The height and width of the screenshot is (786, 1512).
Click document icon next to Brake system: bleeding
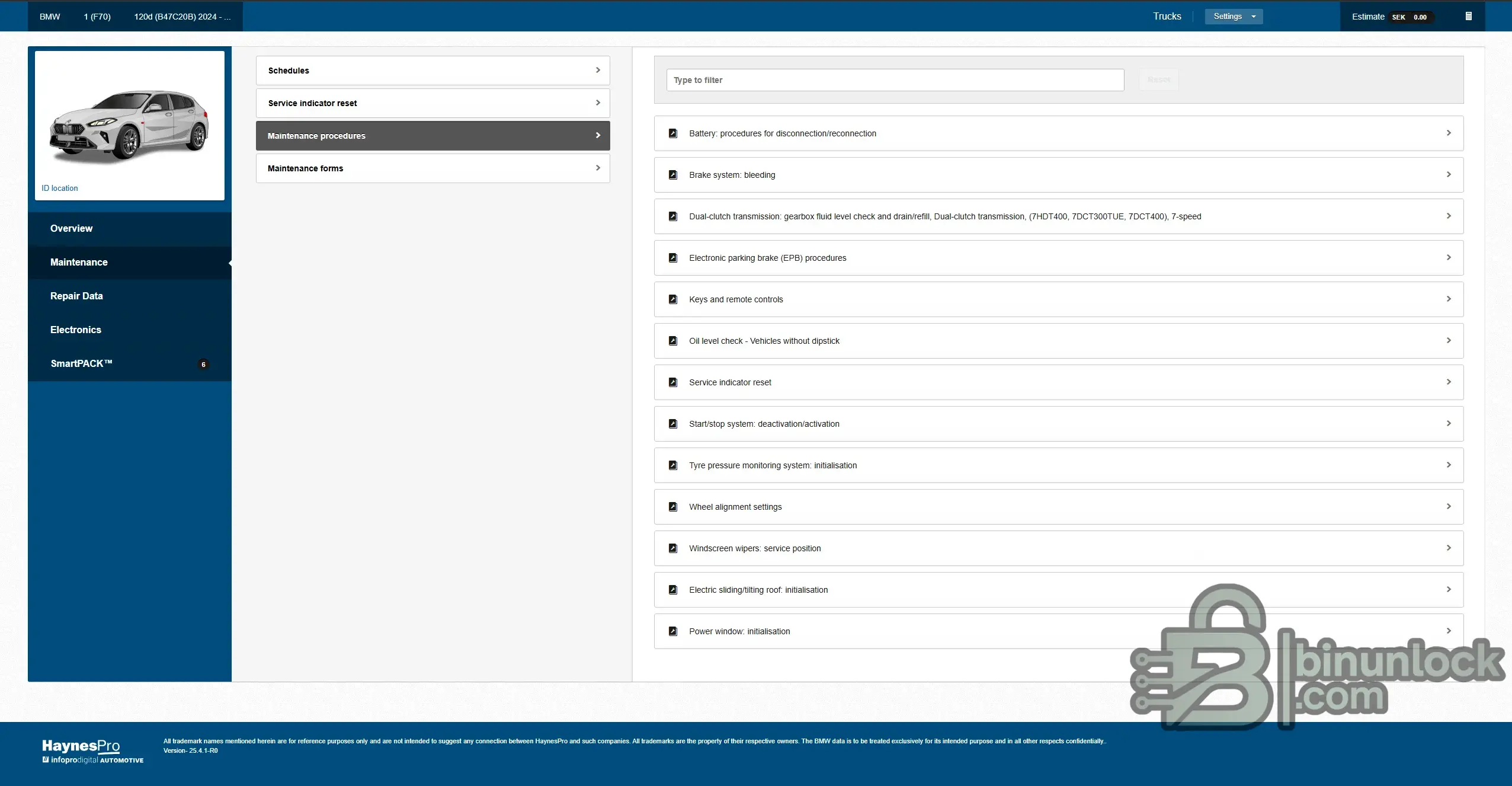672,175
